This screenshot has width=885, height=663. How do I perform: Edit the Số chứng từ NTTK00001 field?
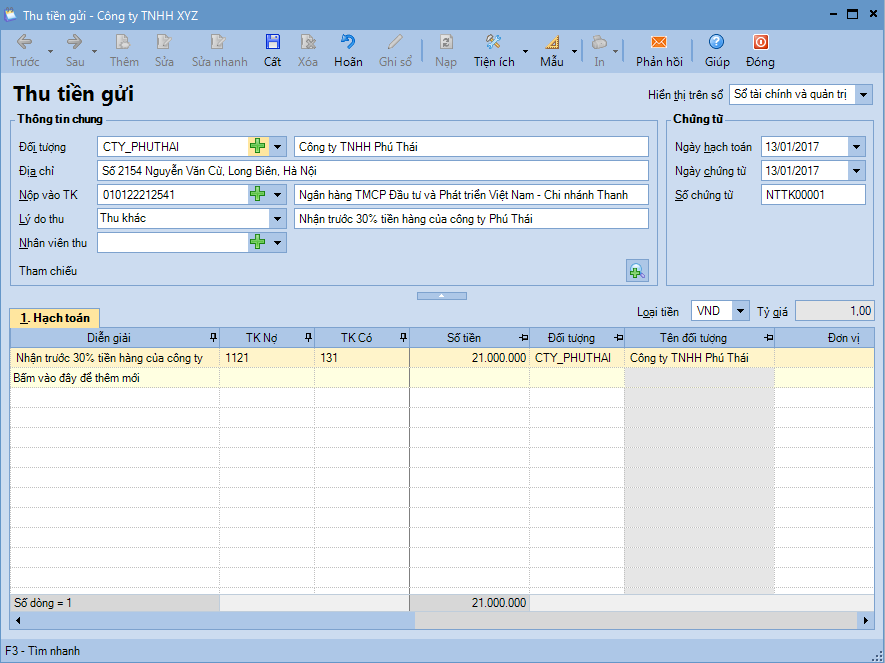pos(813,195)
